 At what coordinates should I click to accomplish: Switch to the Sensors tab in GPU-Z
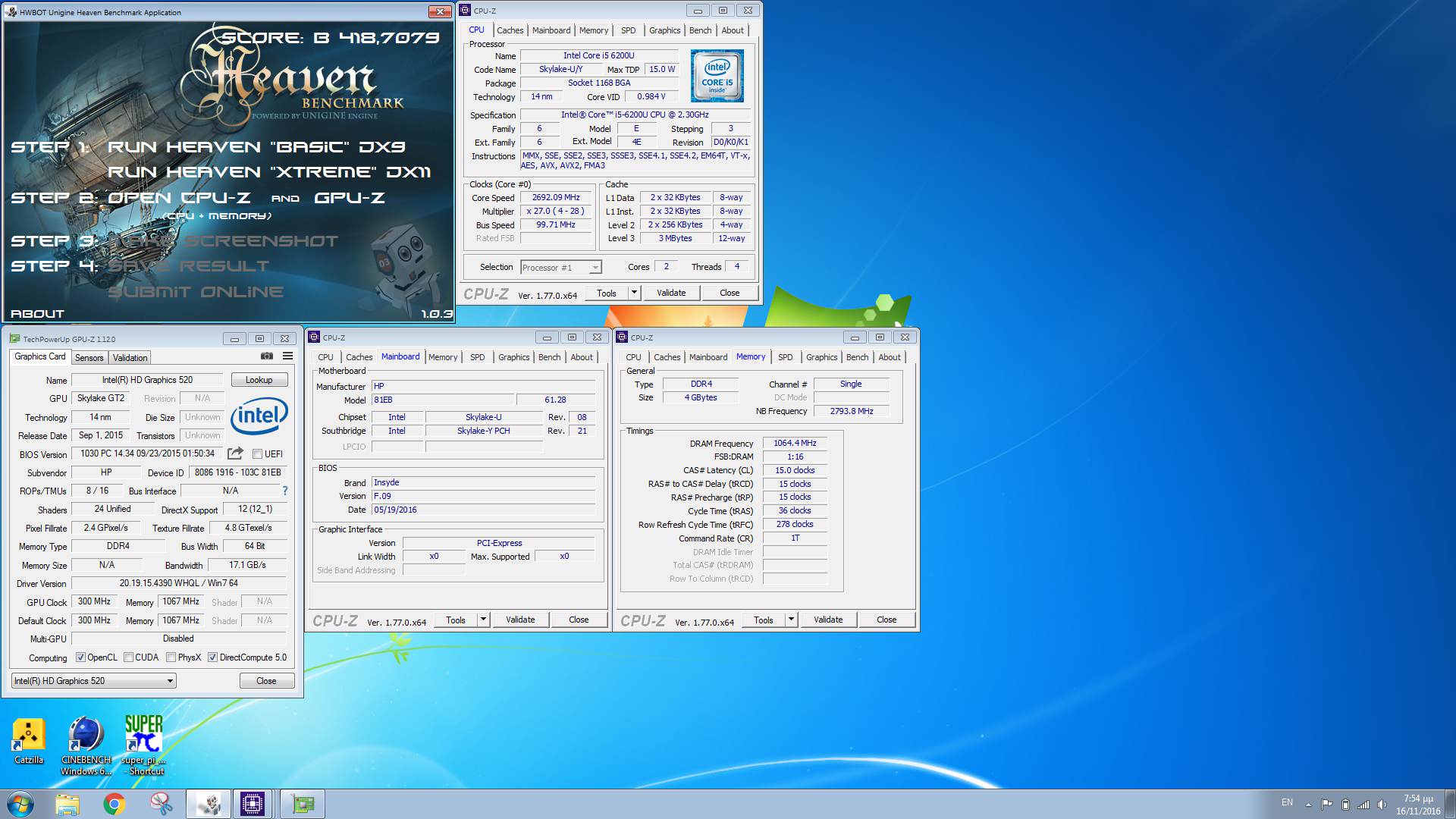89,358
